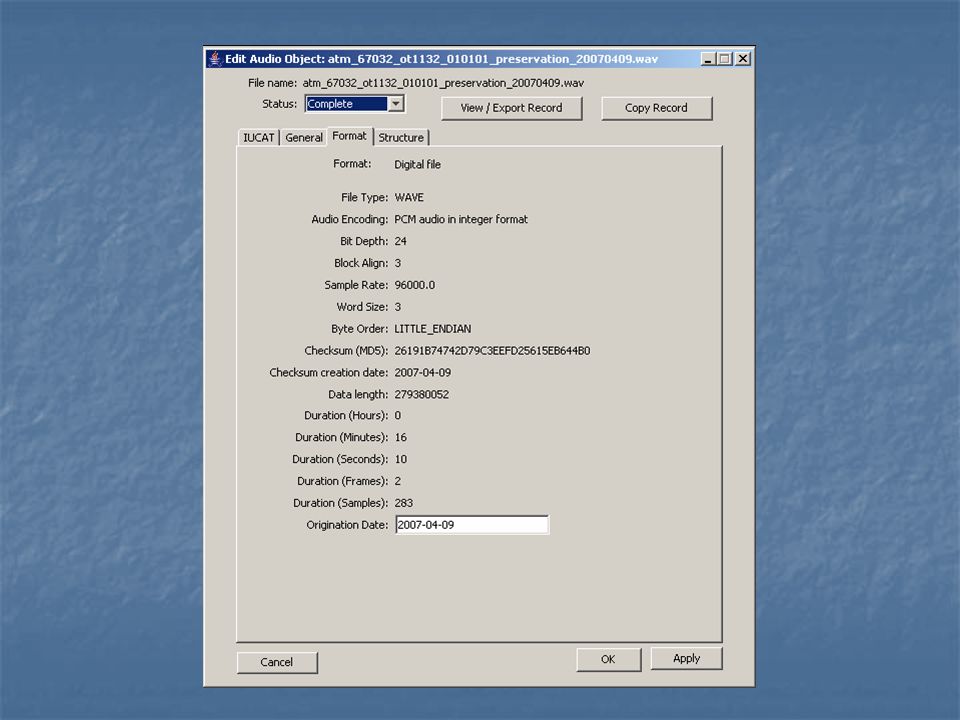Close the Edit Audio Object dialog
The height and width of the screenshot is (720, 960).
[743, 59]
